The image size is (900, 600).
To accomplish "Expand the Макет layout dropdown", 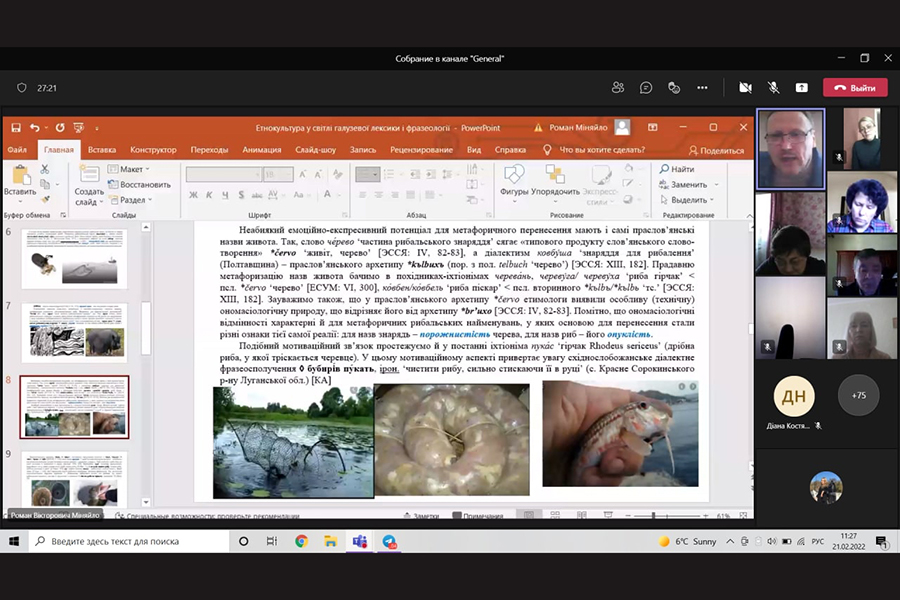I will coord(131,169).
